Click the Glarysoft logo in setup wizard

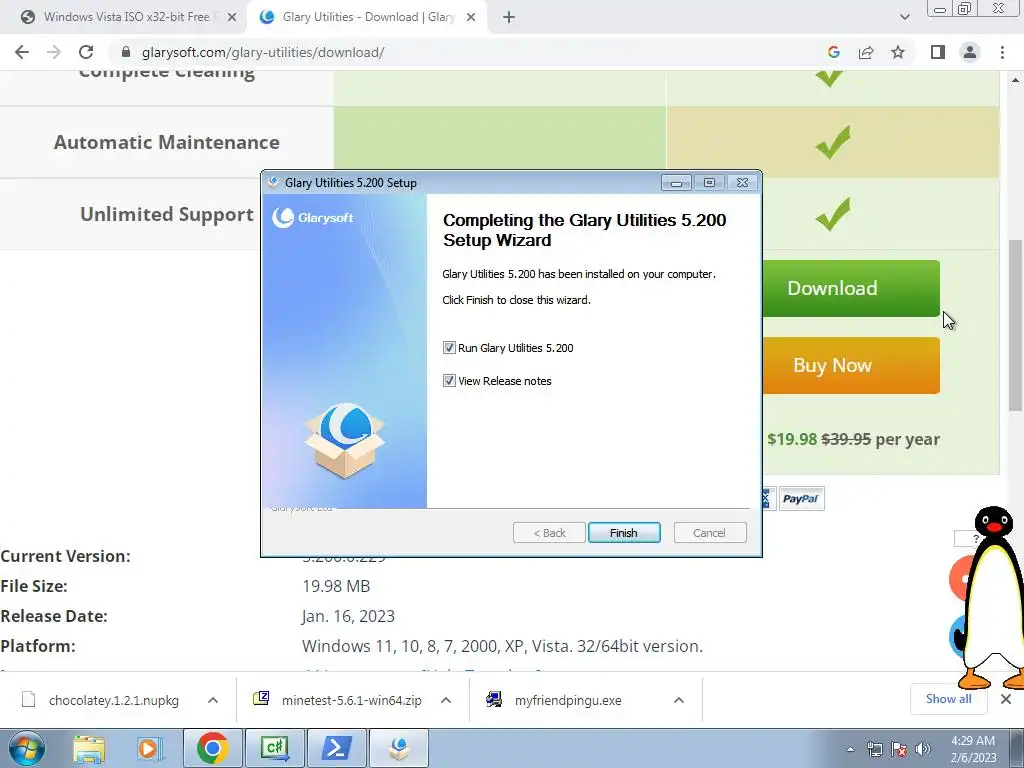point(313,217)
